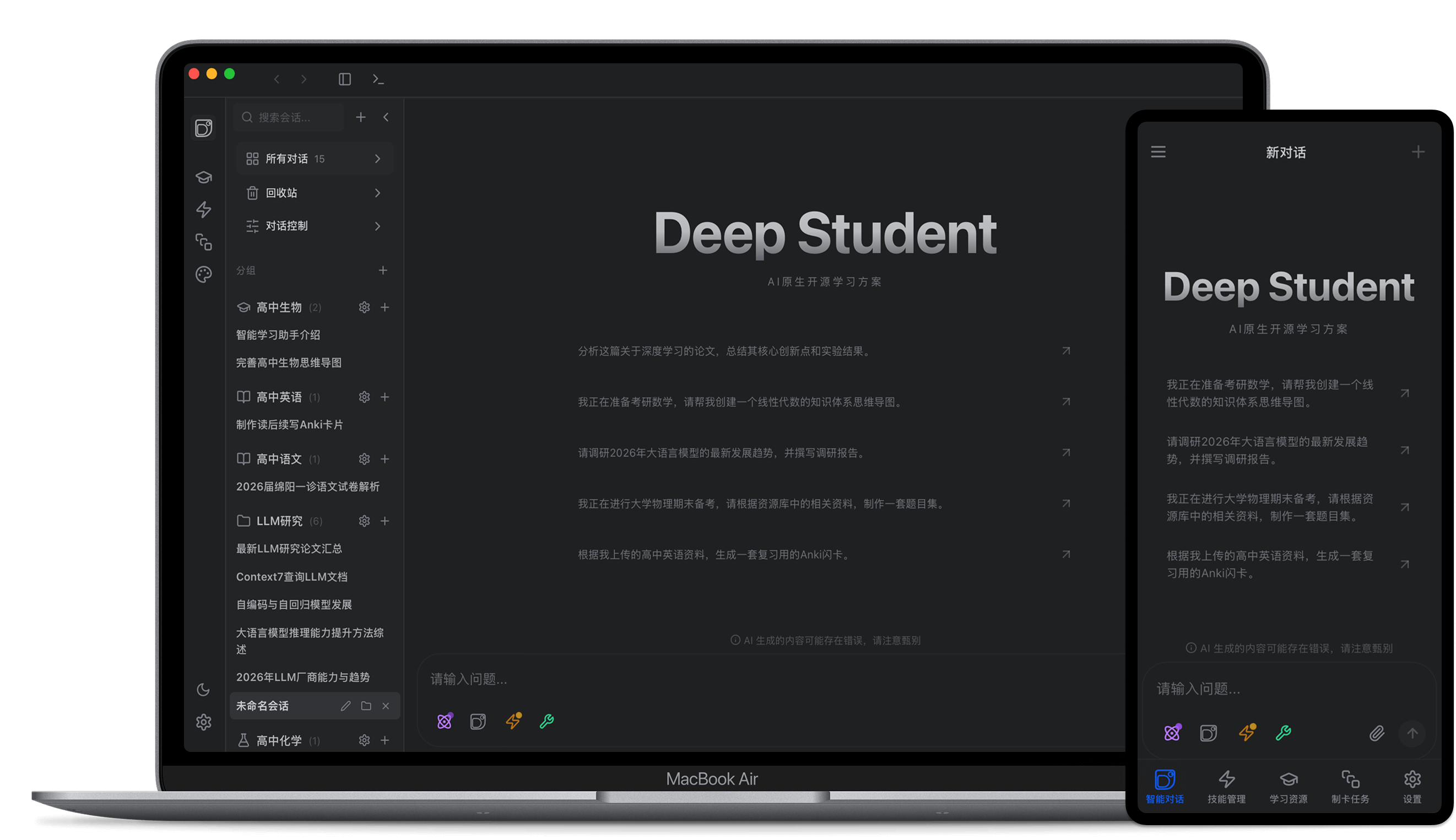Toggle the sidebar panel layout icon

(x=344, y=79)
